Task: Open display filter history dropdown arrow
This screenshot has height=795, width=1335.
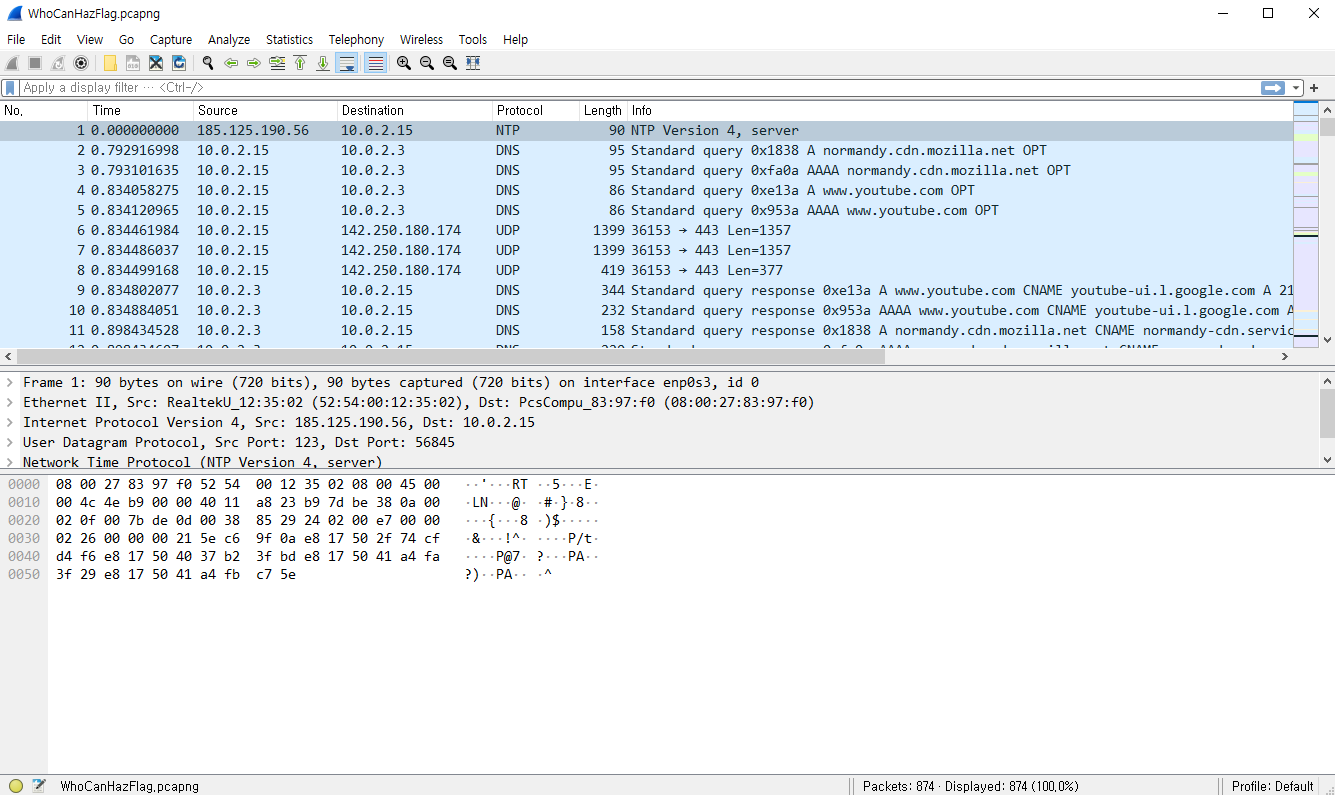Action: click(x=1296, y=88)
